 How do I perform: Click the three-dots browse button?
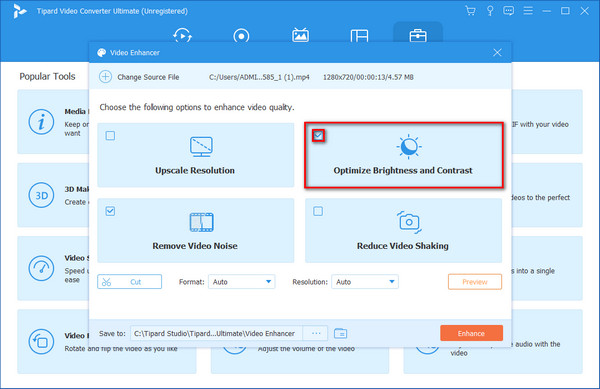tap(316, 333)
